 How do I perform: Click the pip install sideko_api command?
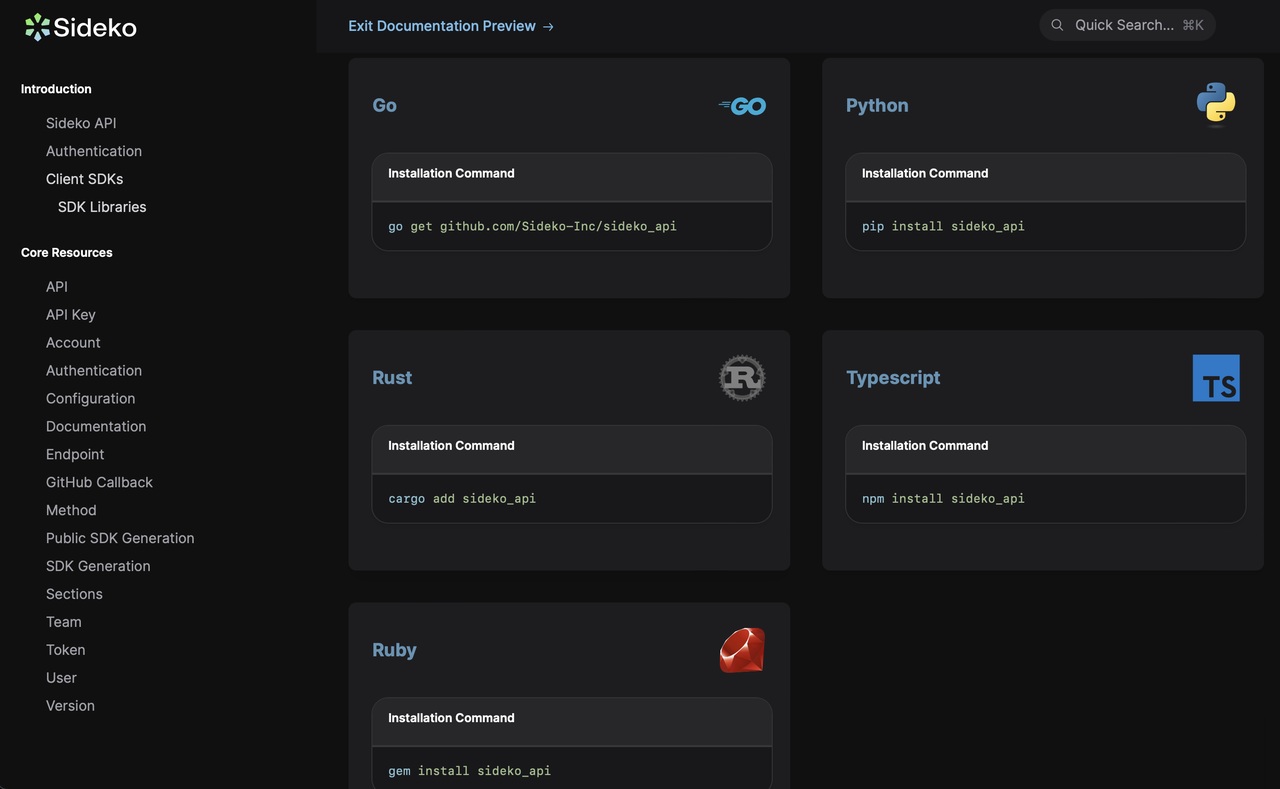[943, 226]
